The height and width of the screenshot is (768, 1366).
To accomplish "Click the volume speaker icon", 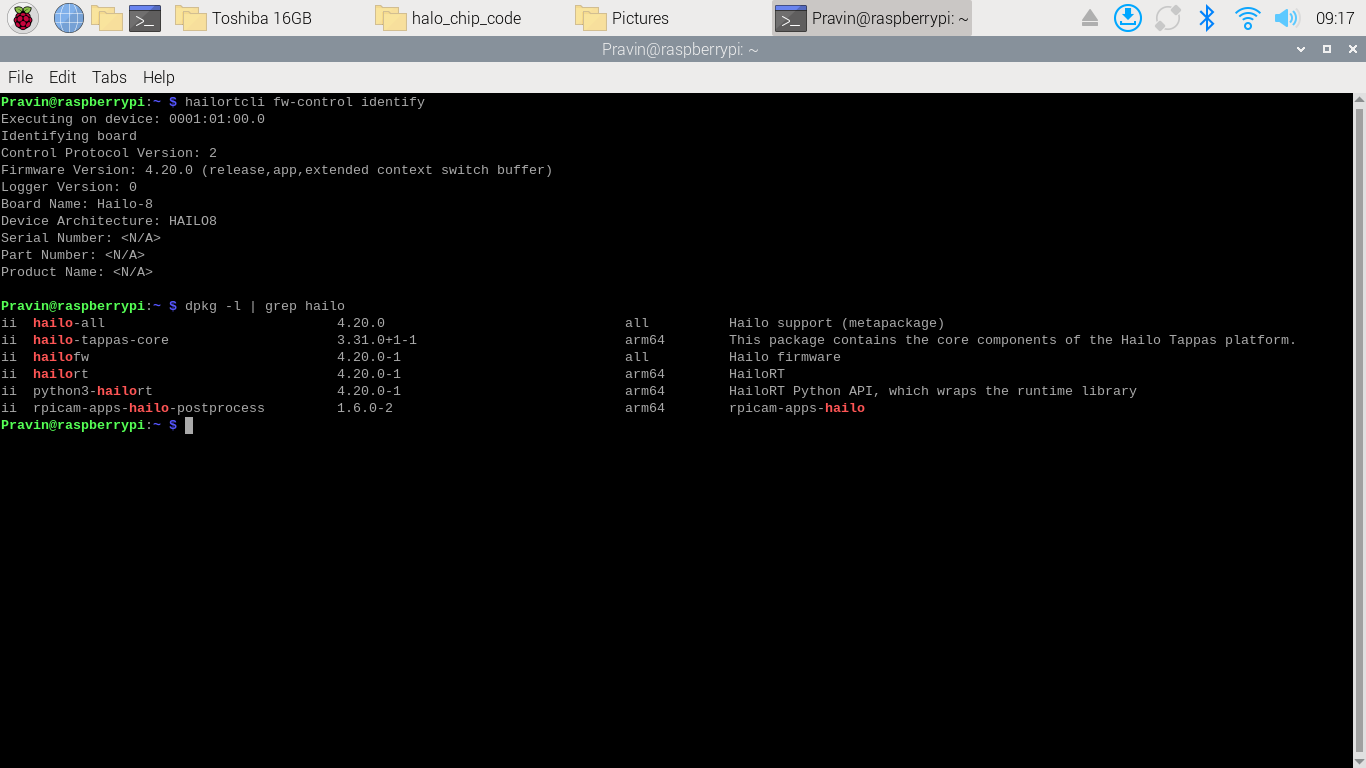I will pos(1286,18).
